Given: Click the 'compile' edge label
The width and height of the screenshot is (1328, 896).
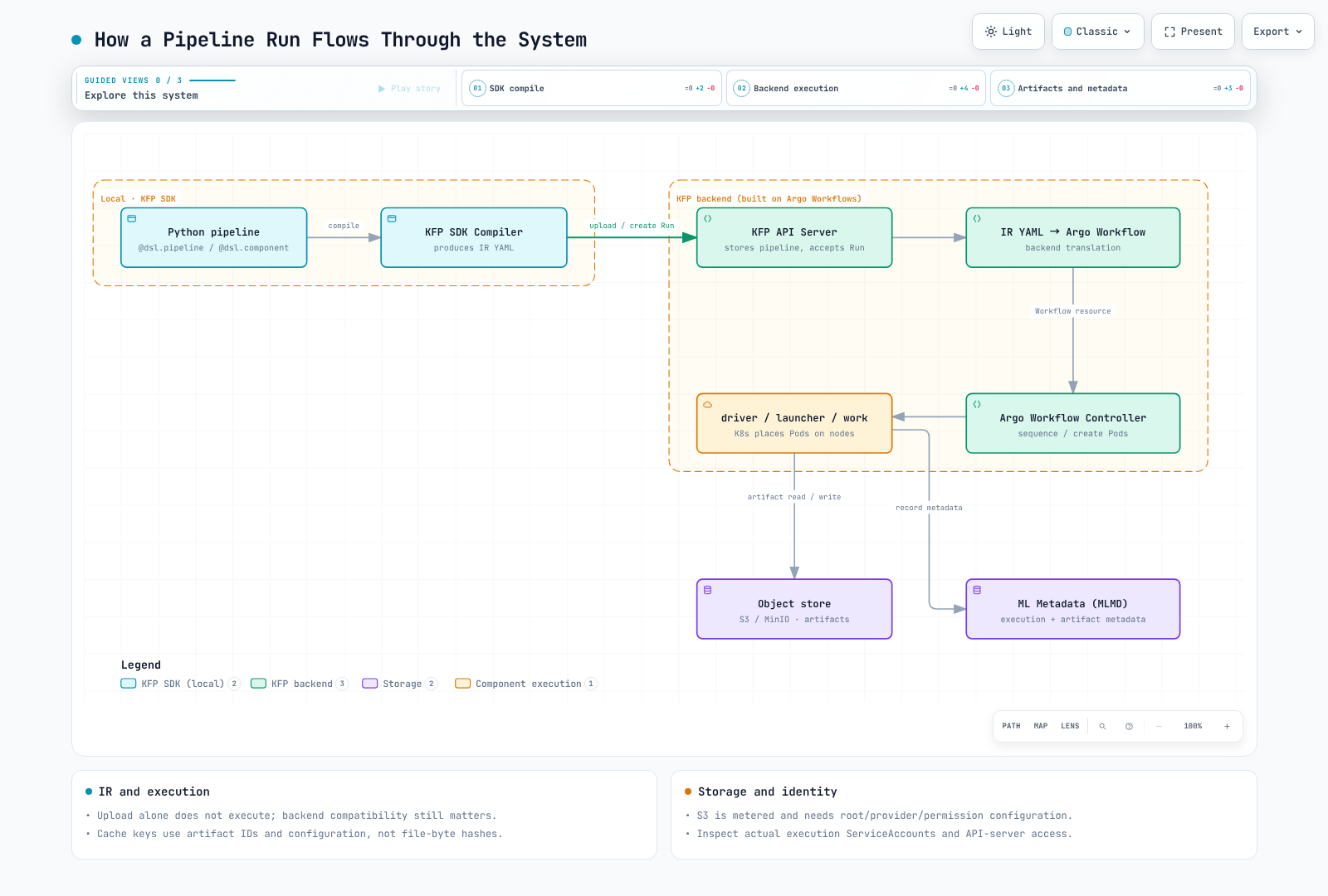Looking at the screenshot, I should click(x=344, y=226).
